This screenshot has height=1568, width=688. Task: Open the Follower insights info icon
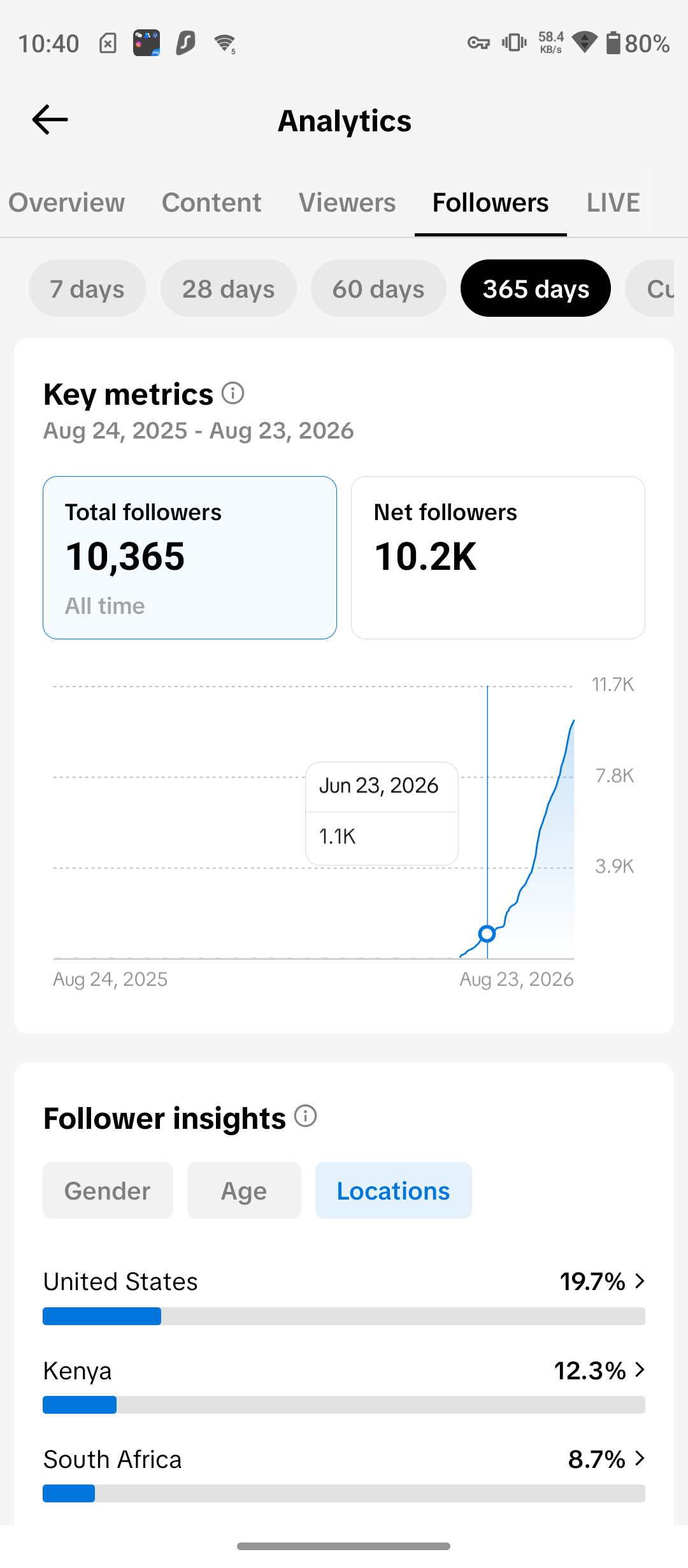point(306,1117)
